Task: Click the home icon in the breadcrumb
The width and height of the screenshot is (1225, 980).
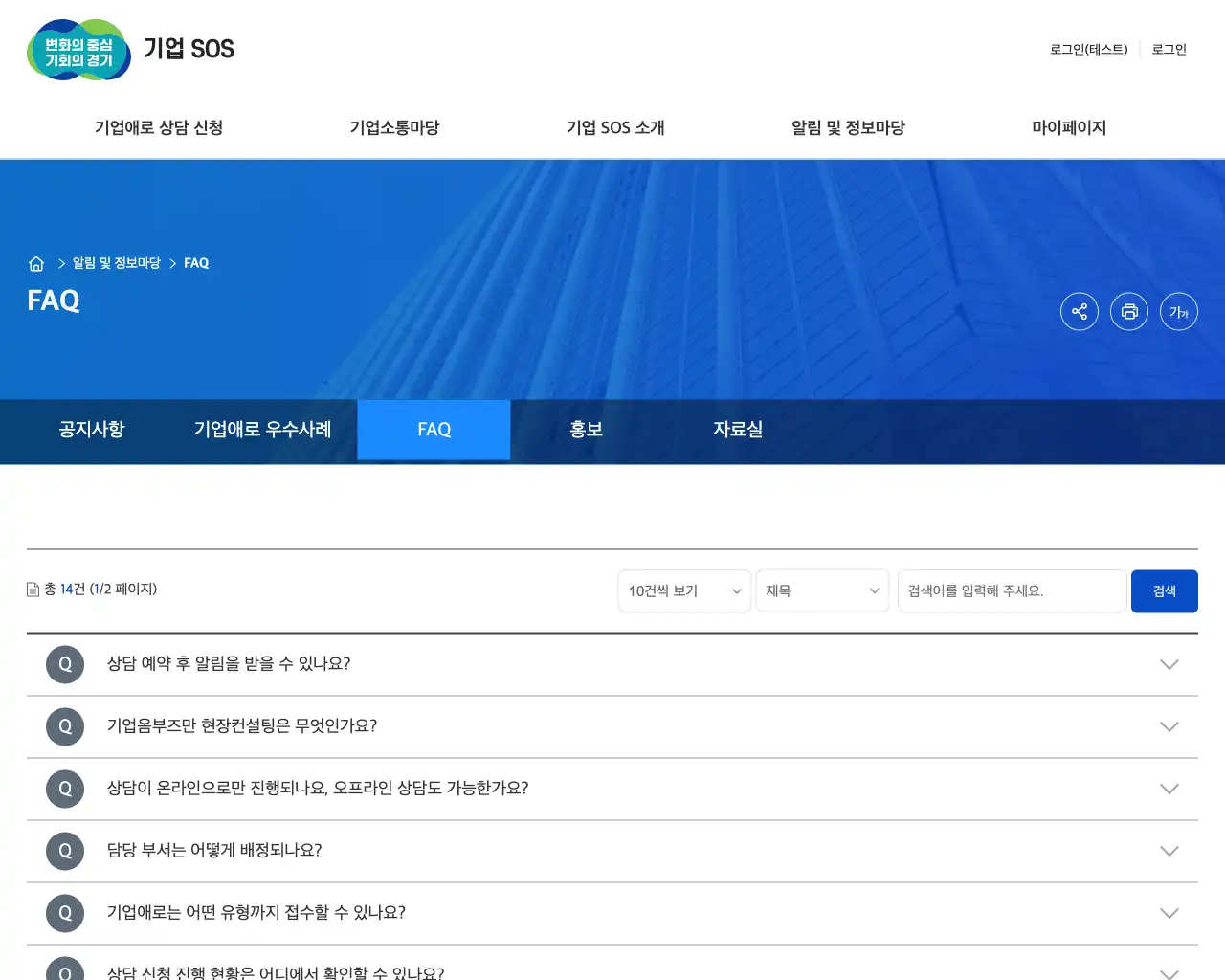Action: point(36,263)
